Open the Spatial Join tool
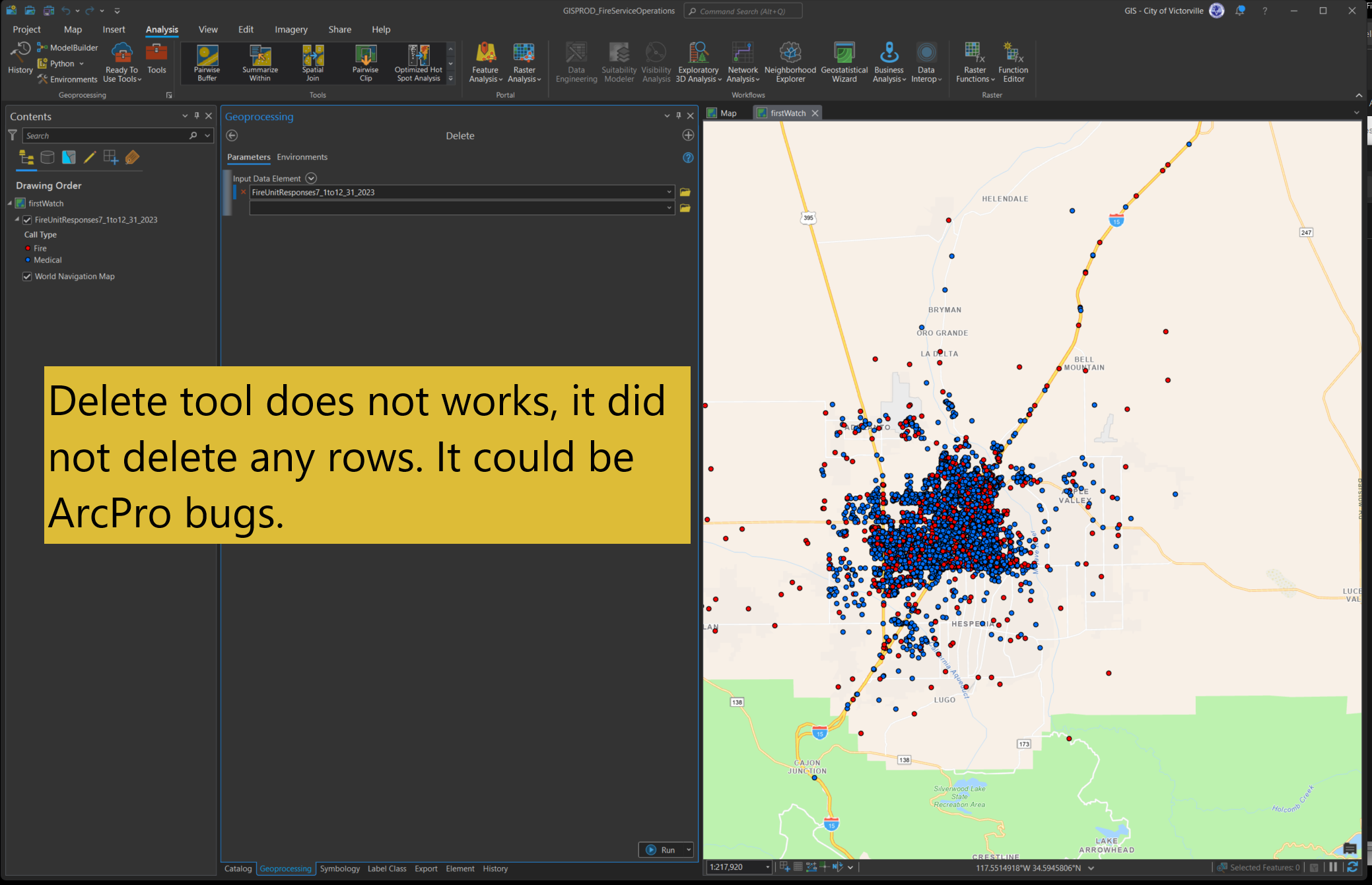The width and height of the screenshot is (1372, 885). (313, 63)
